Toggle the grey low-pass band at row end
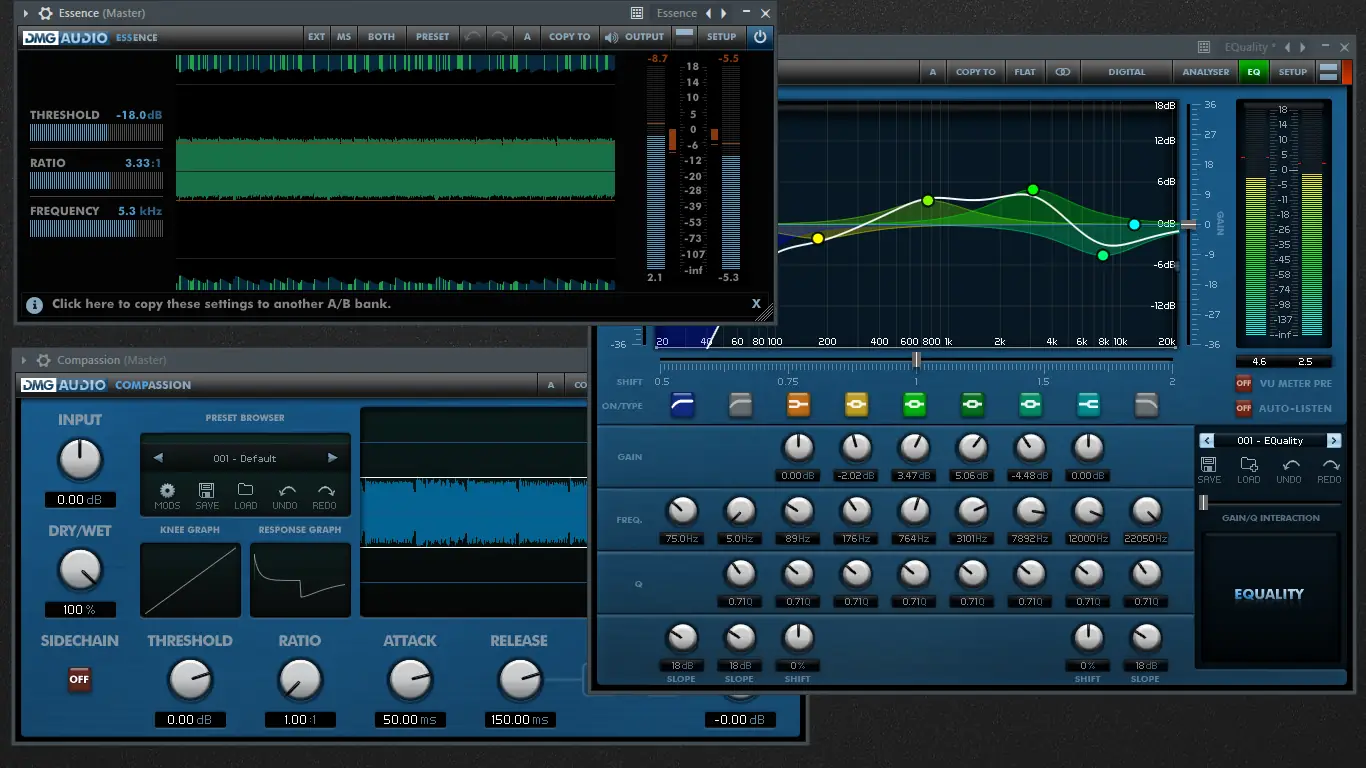 tap(1146, 405)
